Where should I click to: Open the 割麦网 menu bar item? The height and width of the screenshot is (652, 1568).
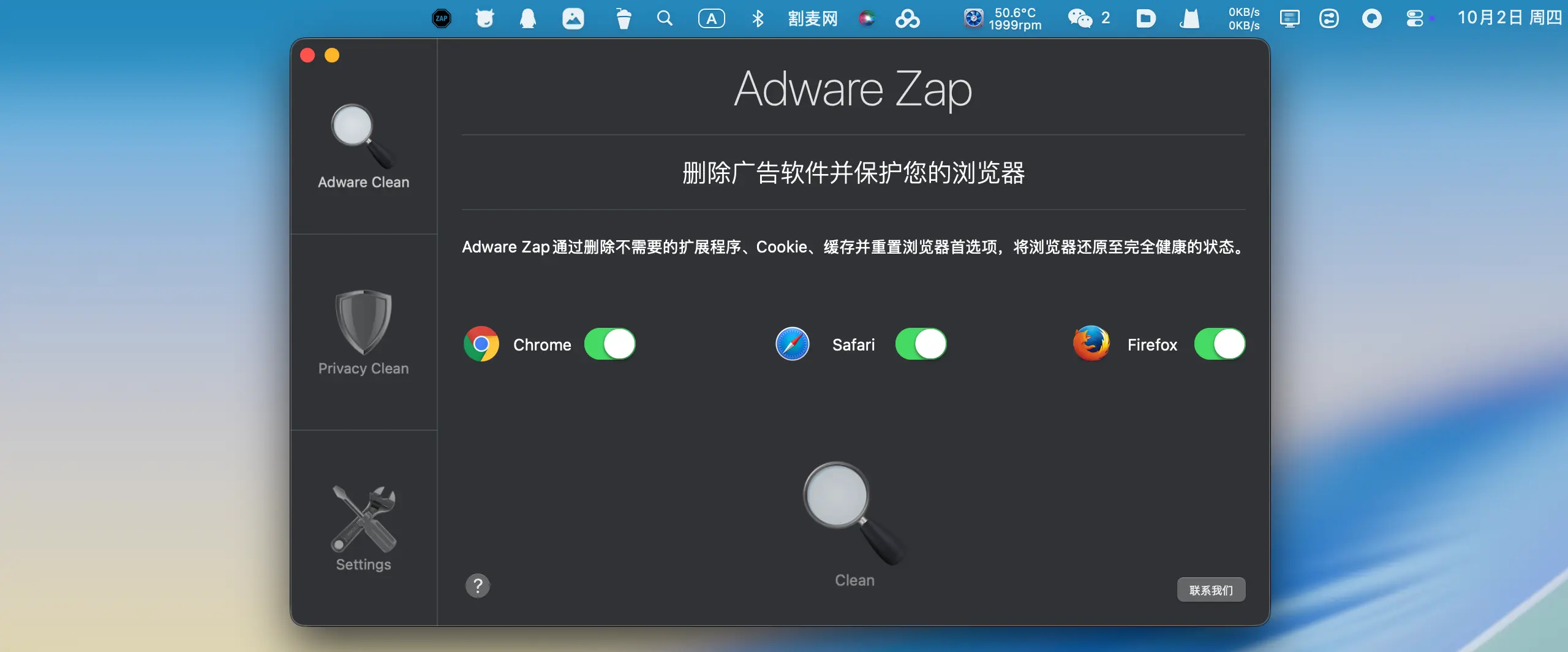(x=813, y=18)
